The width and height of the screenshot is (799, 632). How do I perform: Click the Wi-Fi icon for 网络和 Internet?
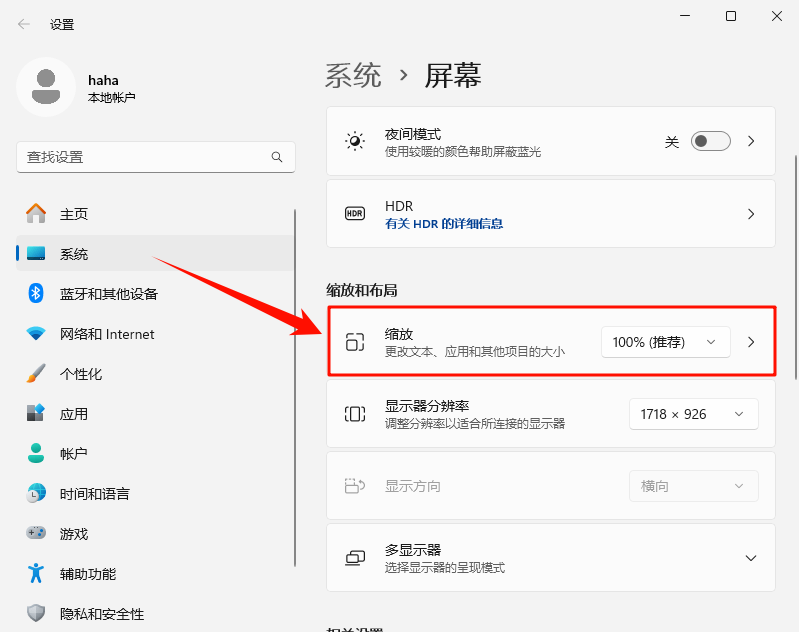tap(36, 334)
